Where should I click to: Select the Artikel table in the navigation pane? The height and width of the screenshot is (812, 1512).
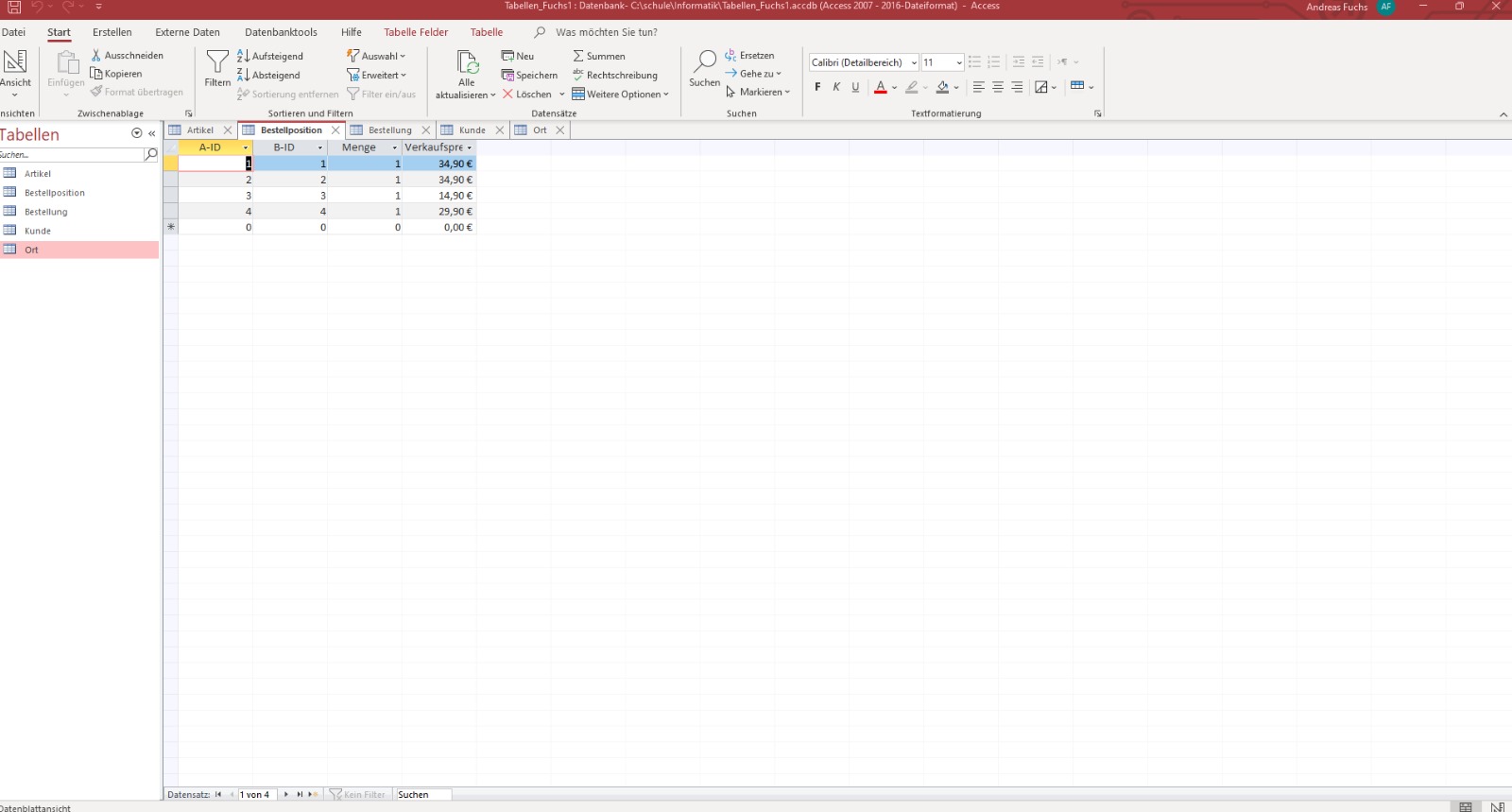point(38,174)
